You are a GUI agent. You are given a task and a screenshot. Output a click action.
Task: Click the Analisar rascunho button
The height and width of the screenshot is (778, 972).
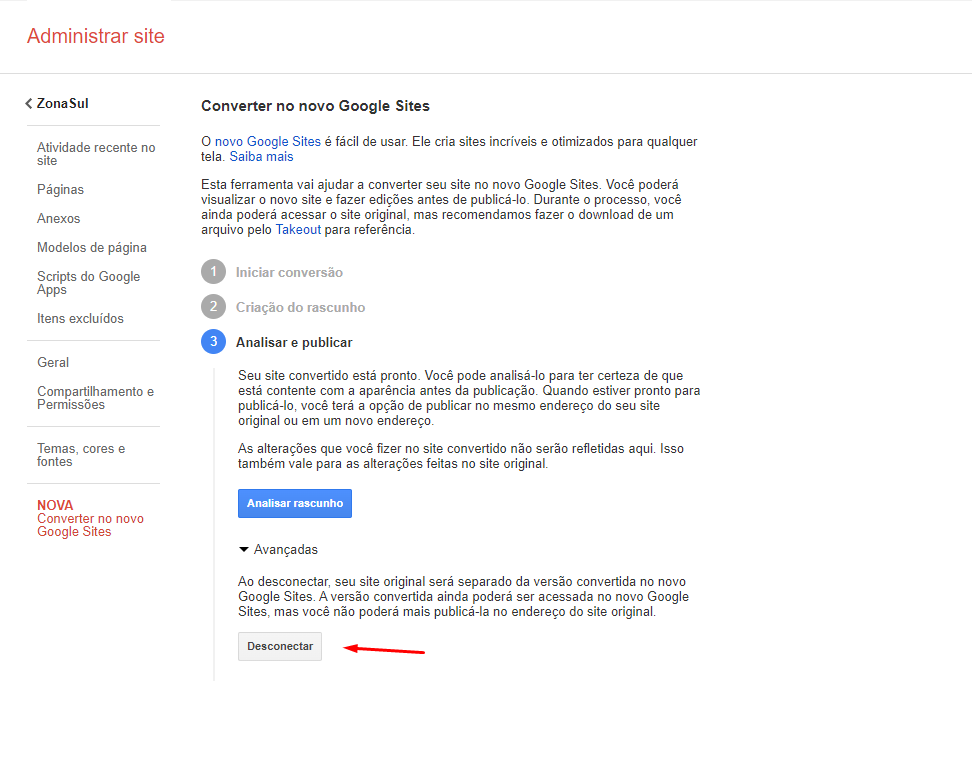tap(295, 503)
